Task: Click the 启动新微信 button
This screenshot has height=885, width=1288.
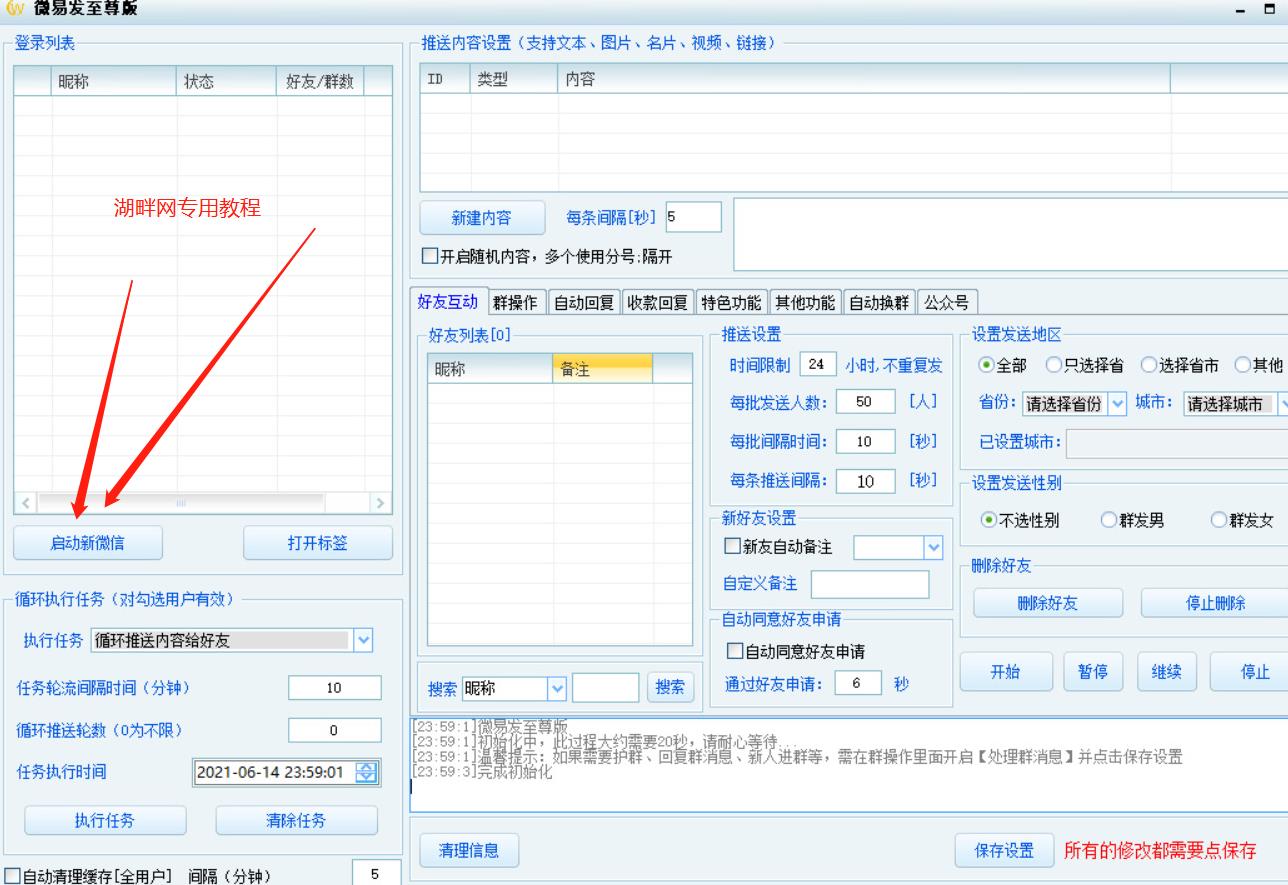Action: pyautogui.click(x=88, y=543)
